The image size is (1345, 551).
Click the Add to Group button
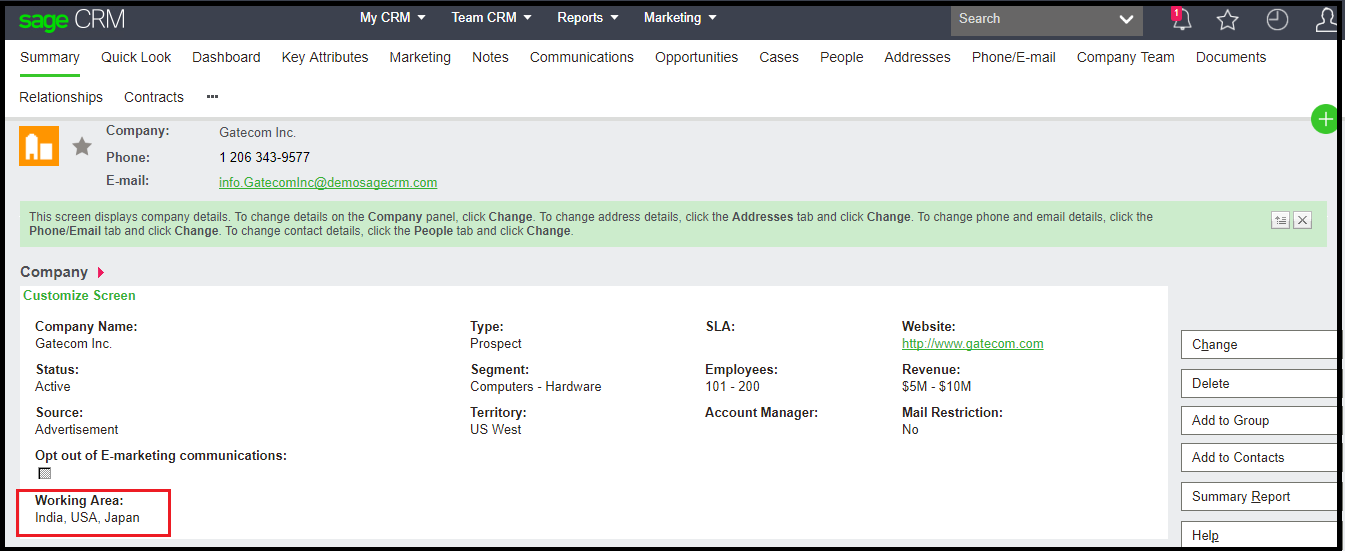[1261, 420]
